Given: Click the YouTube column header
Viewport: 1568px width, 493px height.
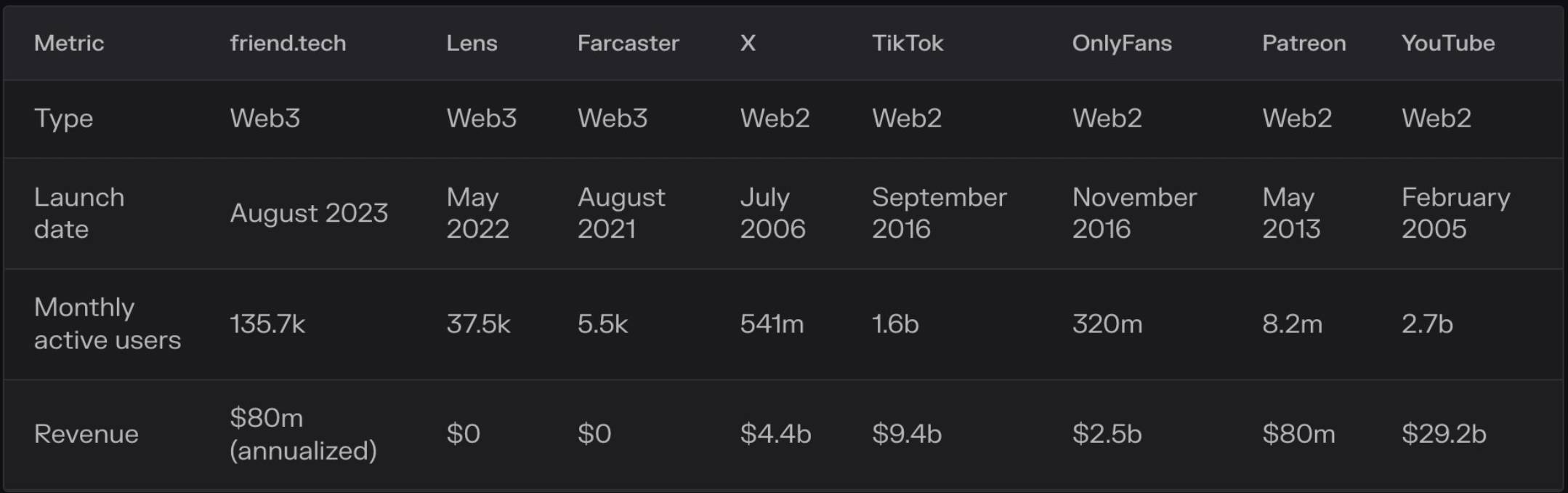Looking at the screenshot, I should pos(1447,43).
